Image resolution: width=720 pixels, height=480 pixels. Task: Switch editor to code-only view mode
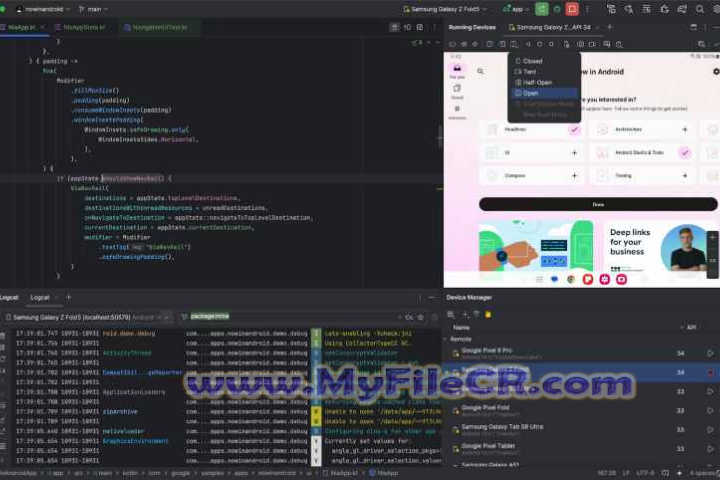pyautogui.click(x=394, y=28)
